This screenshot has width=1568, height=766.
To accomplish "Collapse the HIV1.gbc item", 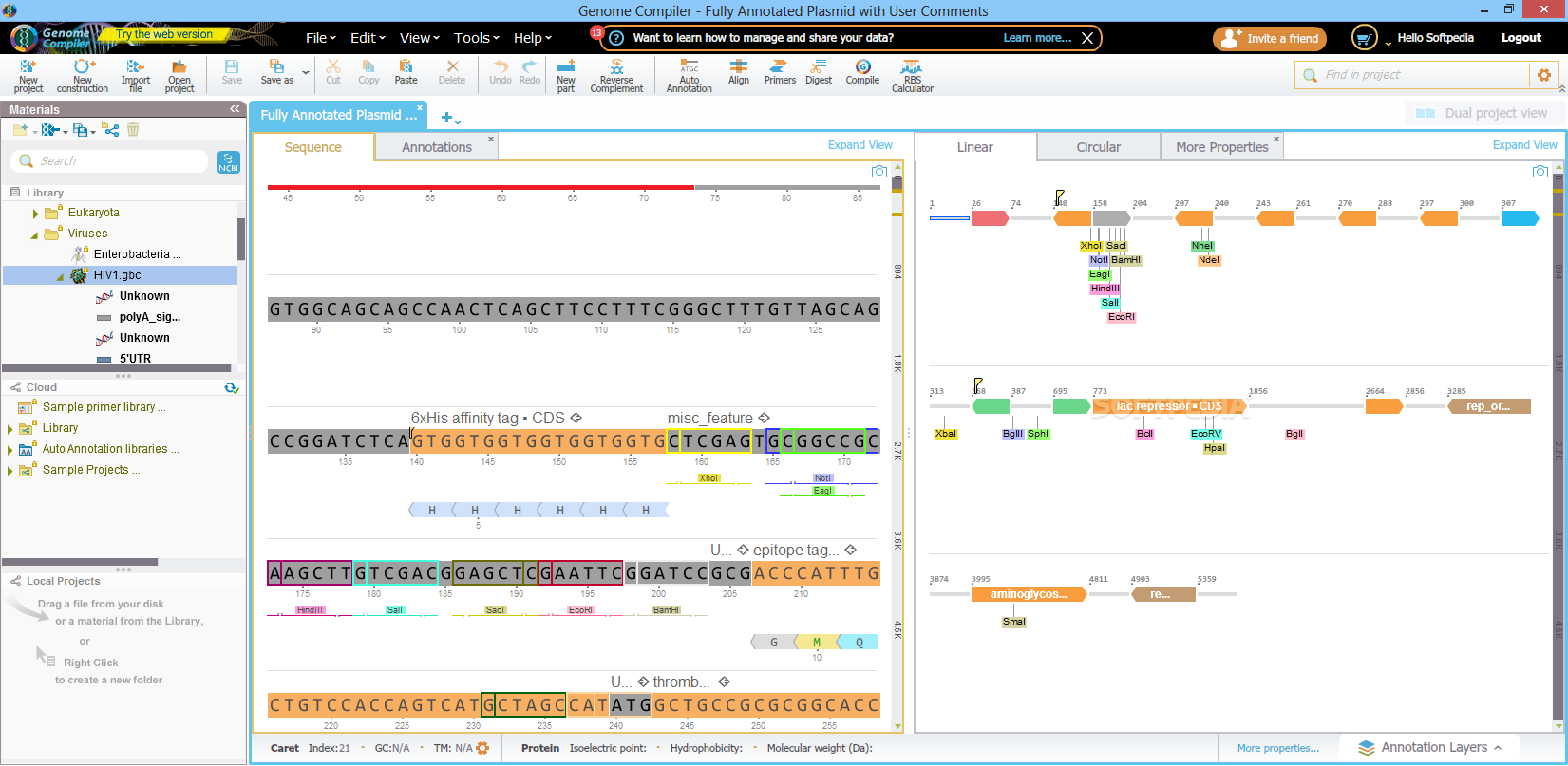I will tap(61, 277).
